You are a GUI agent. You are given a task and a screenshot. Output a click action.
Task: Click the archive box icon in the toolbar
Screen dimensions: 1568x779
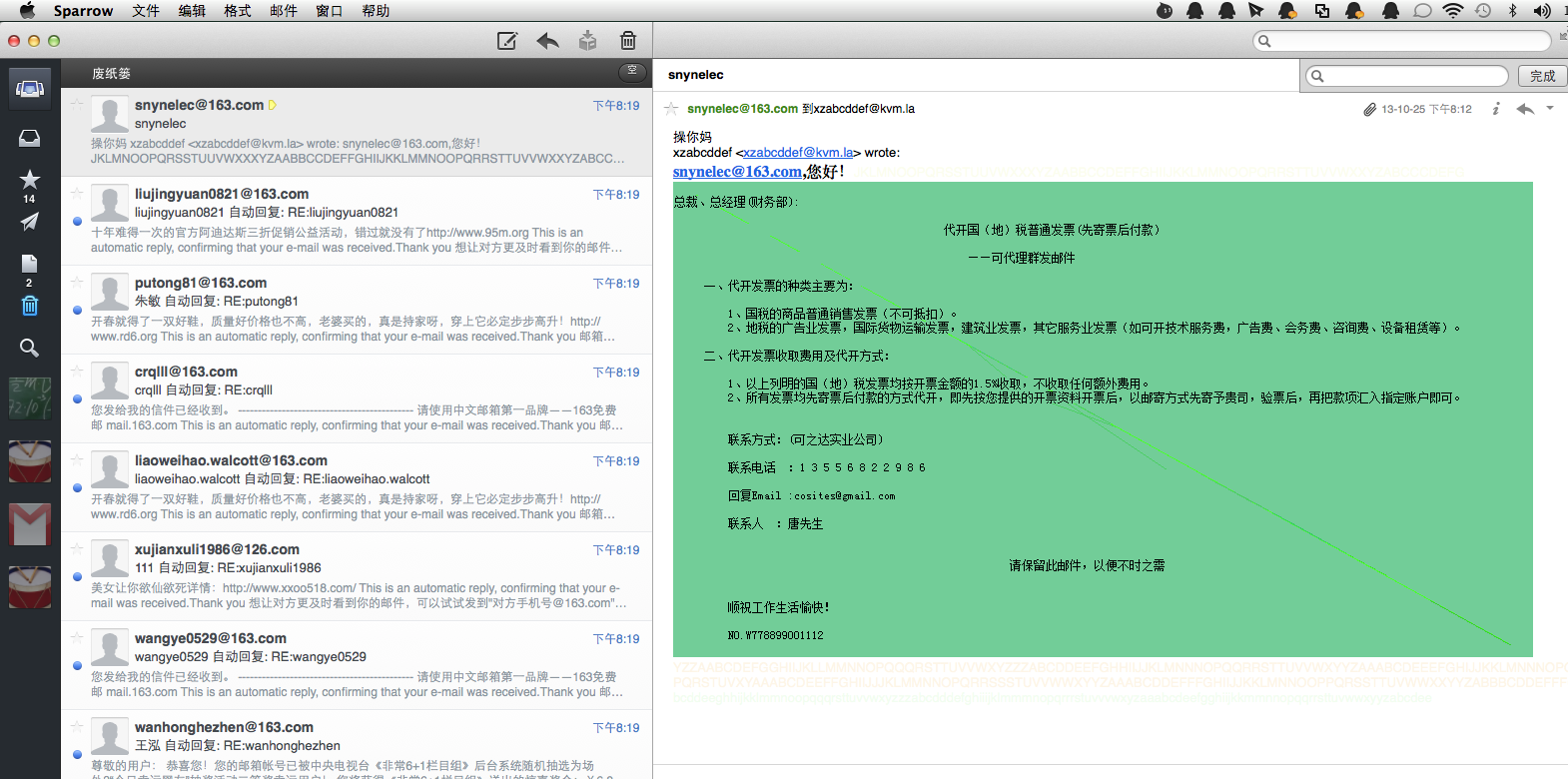[587, 41]
